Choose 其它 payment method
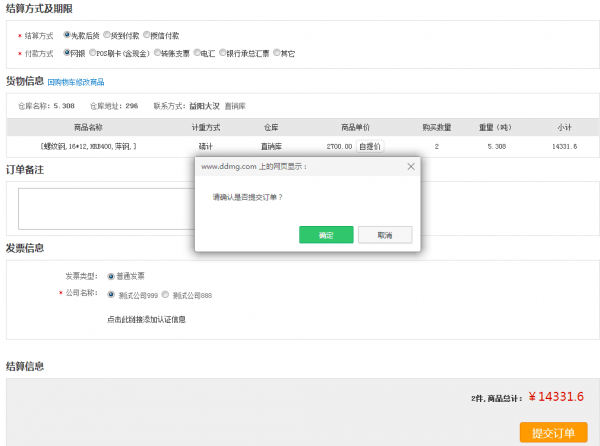The height and width of the screenshot is (446, 600). [x=277, y=52]
